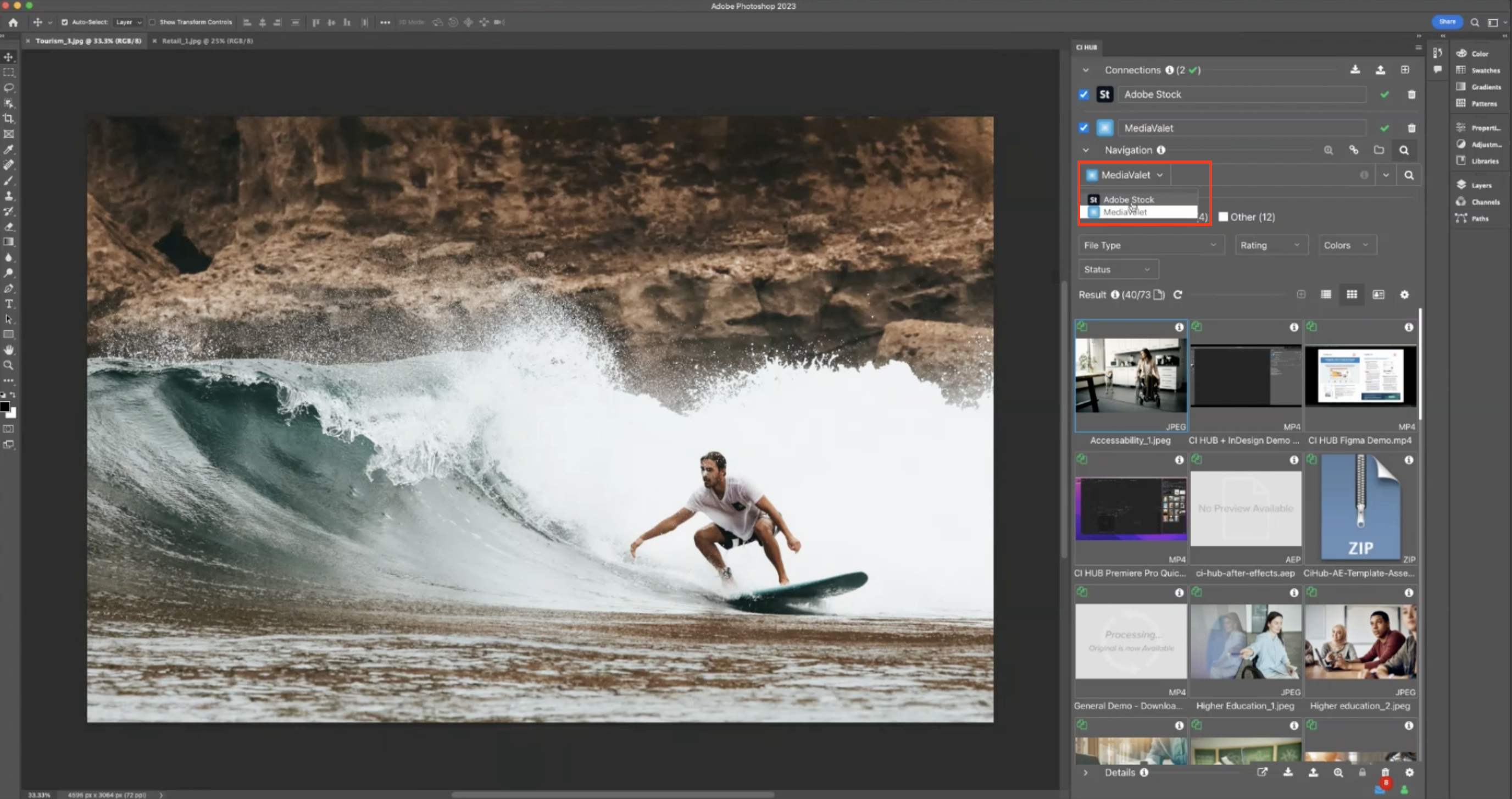1512x799 pixels.
Task: Click the background color swatch
Action: coord(13,414)
